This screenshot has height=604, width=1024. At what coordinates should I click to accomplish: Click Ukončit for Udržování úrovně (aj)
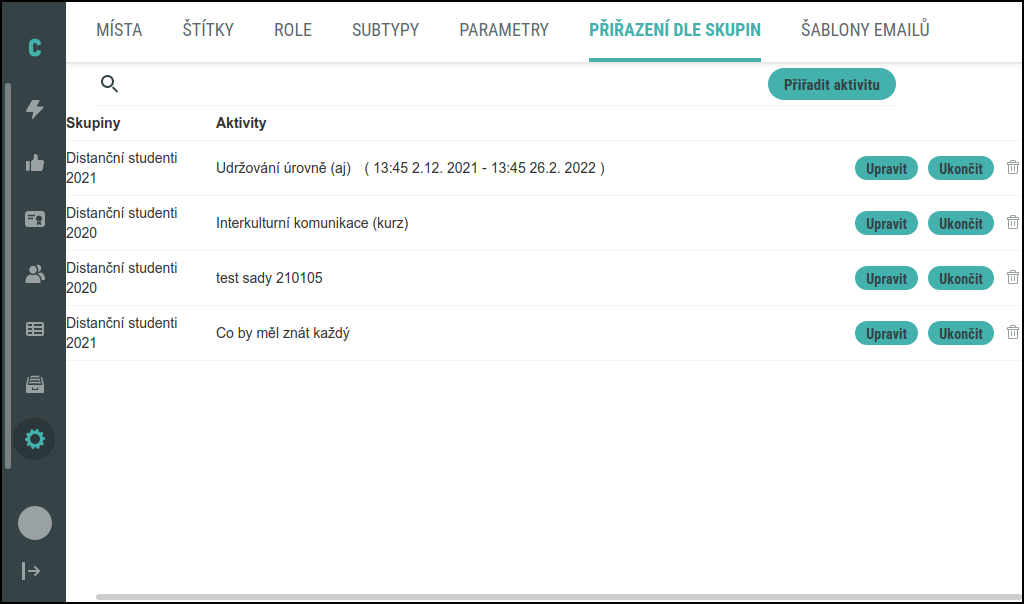(x=961, y=168)
